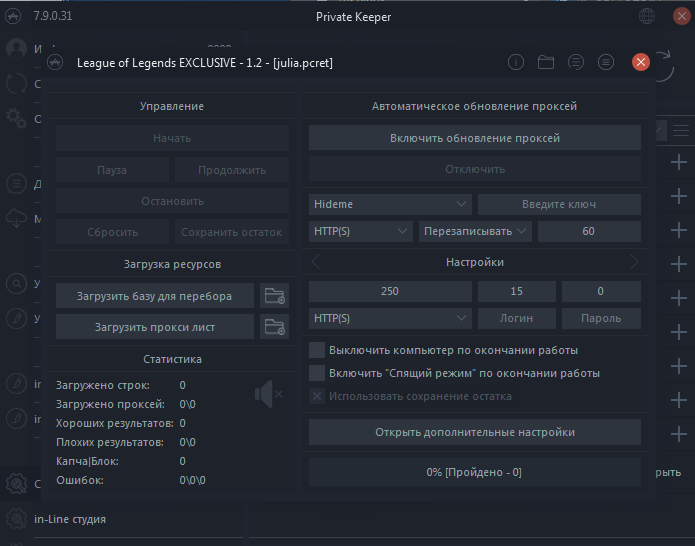Click folder icon beside Загрузить базу для перебора
695x546 pixels.
coord(274,296)
